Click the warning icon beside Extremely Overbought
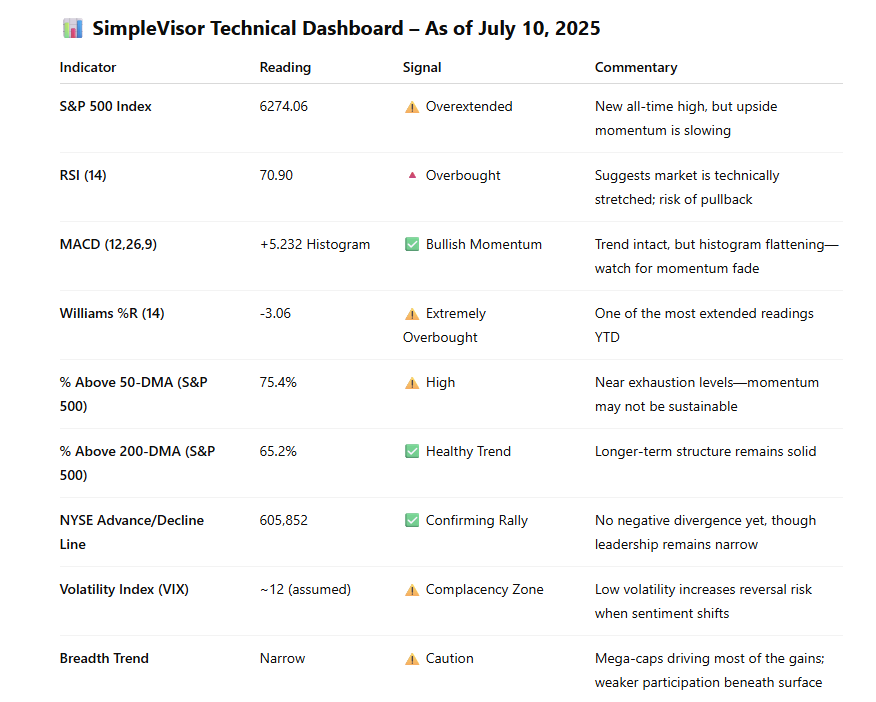The width and height of the screenshot is (876, 702). 412,314
